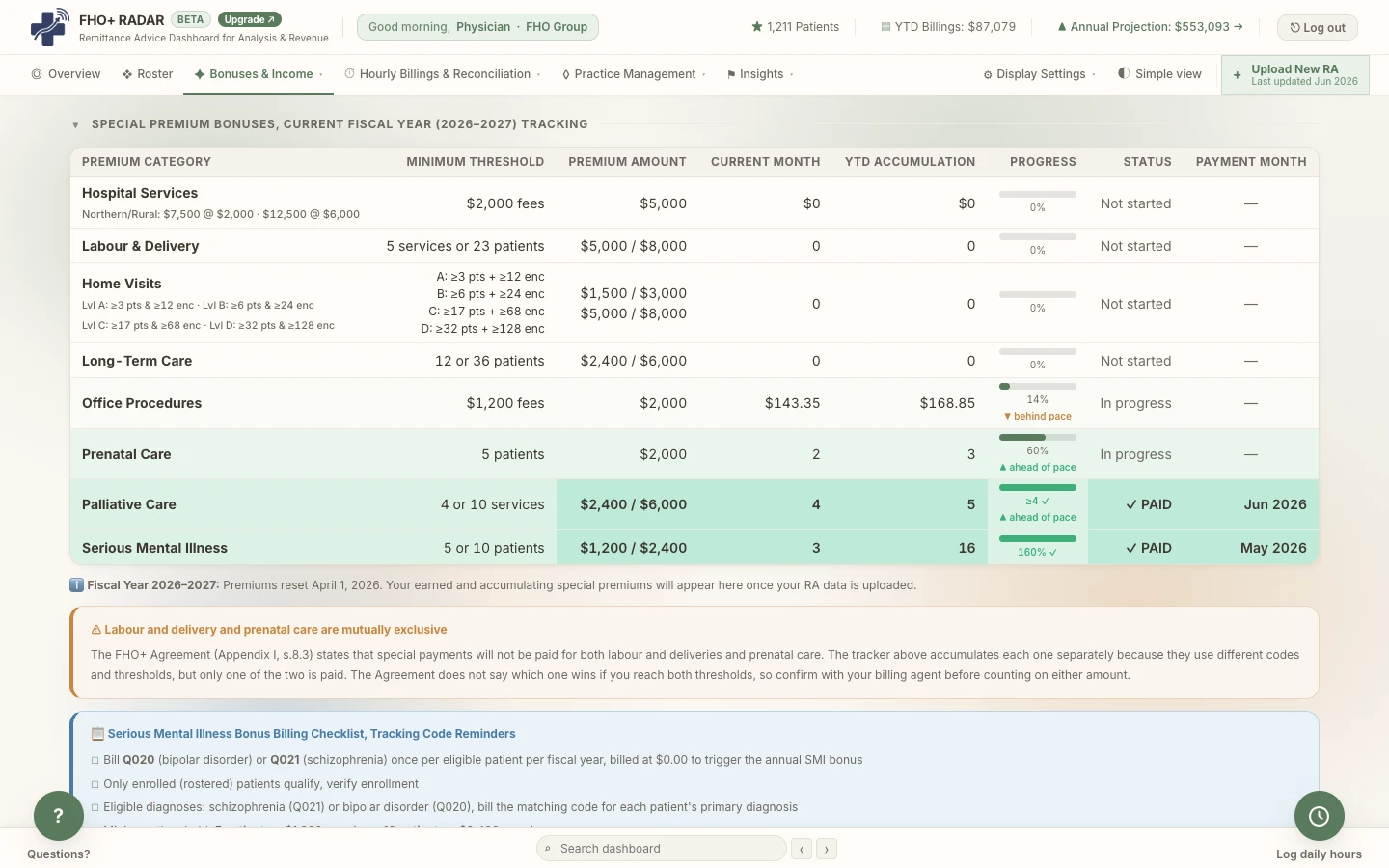Check the only enrolled patients qualify item

(95, 784)
